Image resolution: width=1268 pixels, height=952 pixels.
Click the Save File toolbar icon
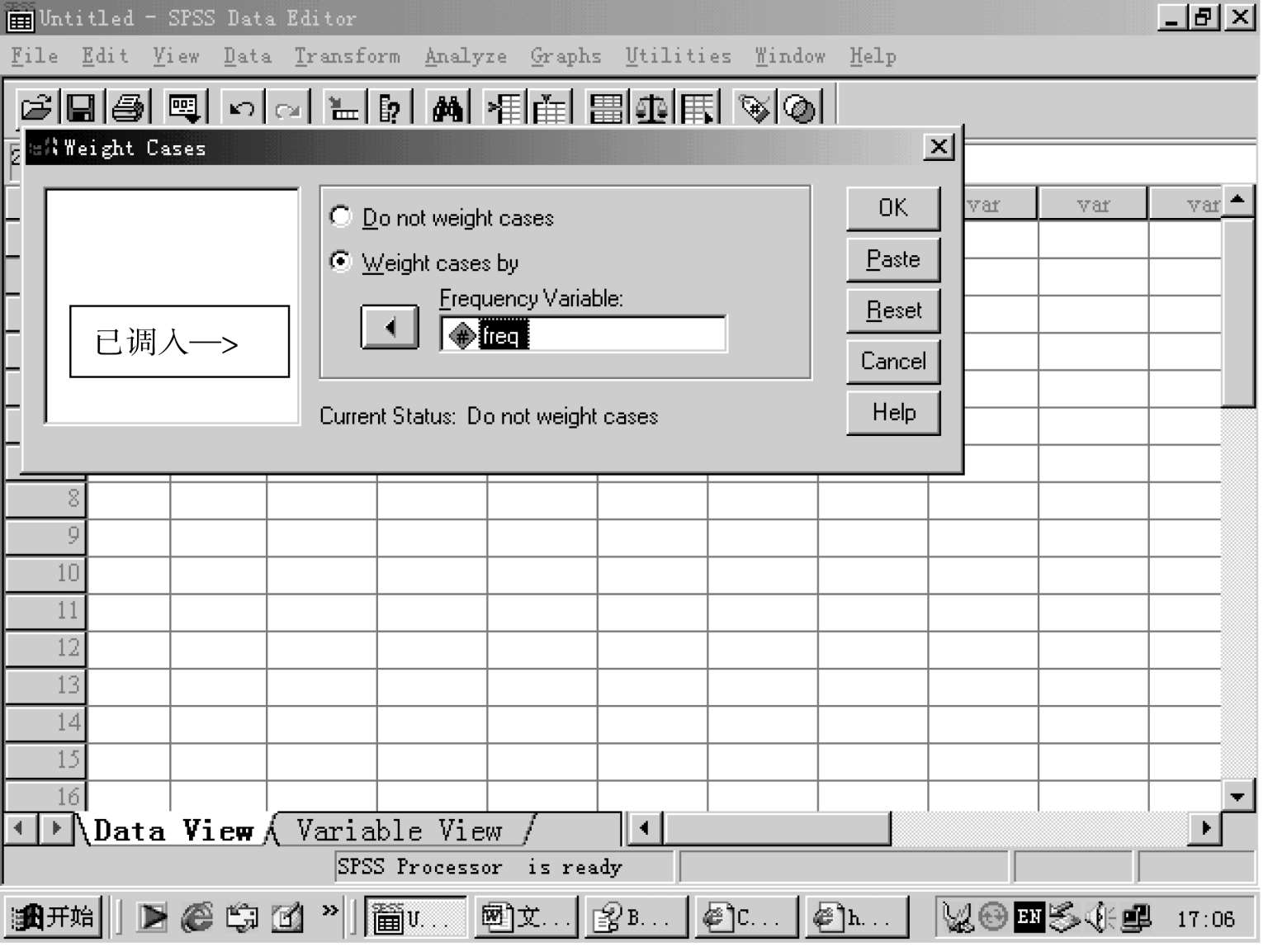point(80,107)
